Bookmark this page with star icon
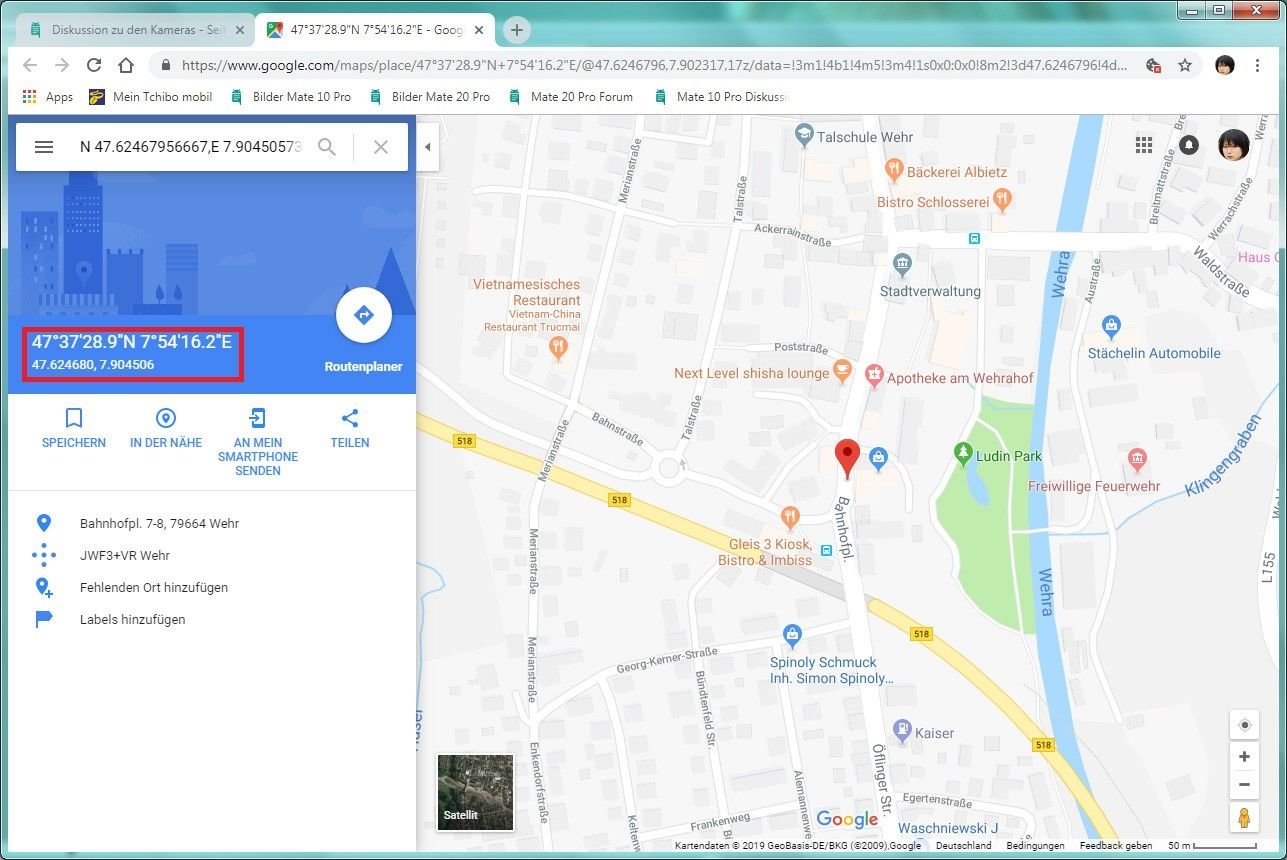 coord(1185,65)
